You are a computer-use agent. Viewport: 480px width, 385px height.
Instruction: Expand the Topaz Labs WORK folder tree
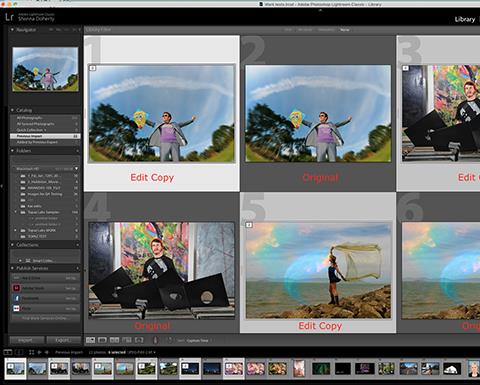pyautogui.click(x=15, y=230)
